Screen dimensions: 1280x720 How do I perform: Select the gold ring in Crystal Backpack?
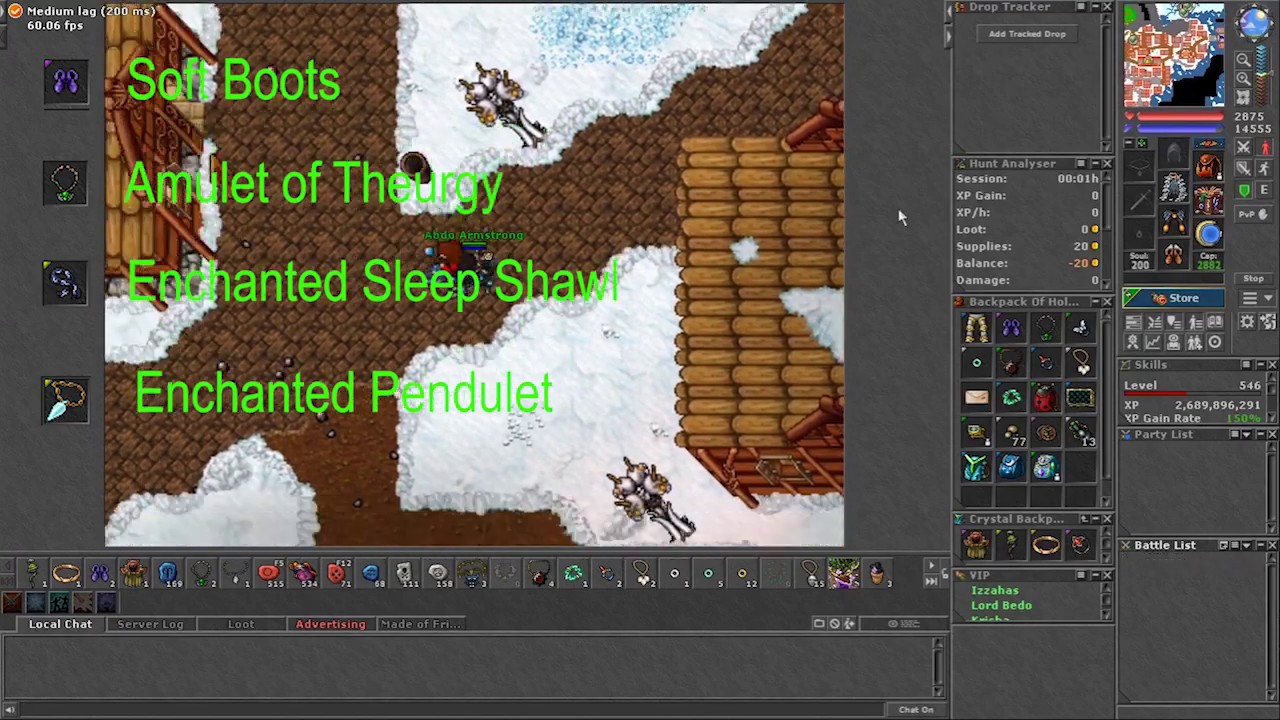click(1046, 545)
